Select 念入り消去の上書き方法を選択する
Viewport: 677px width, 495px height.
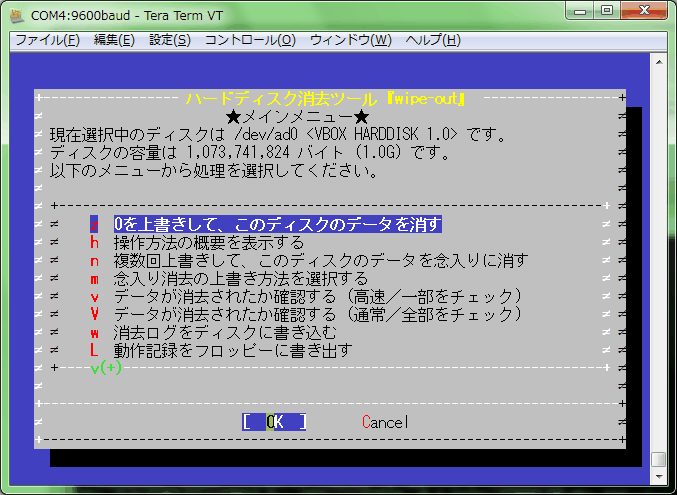point(241,279)
